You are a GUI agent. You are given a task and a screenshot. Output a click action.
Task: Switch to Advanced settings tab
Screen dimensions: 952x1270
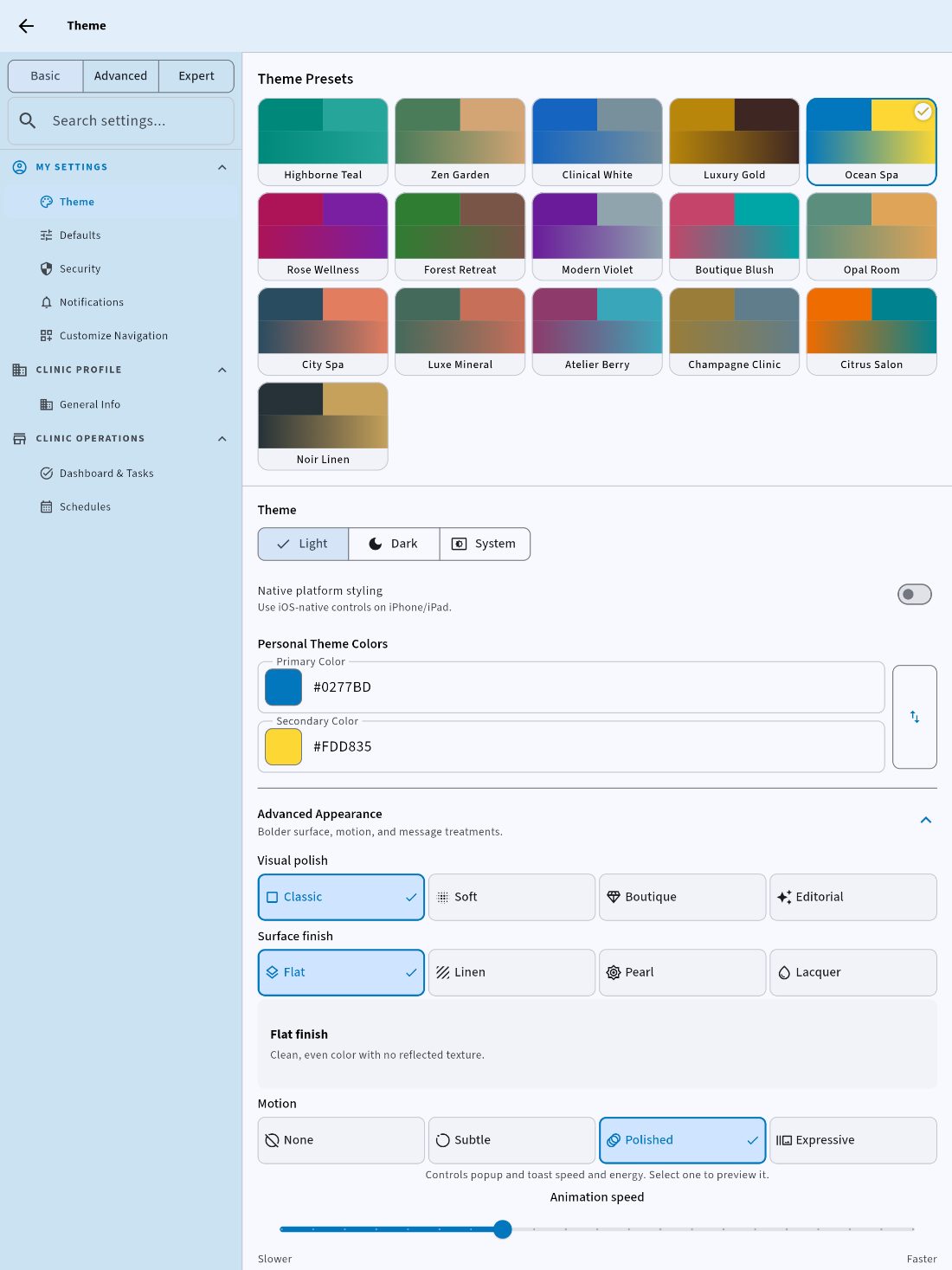[121, 76]
